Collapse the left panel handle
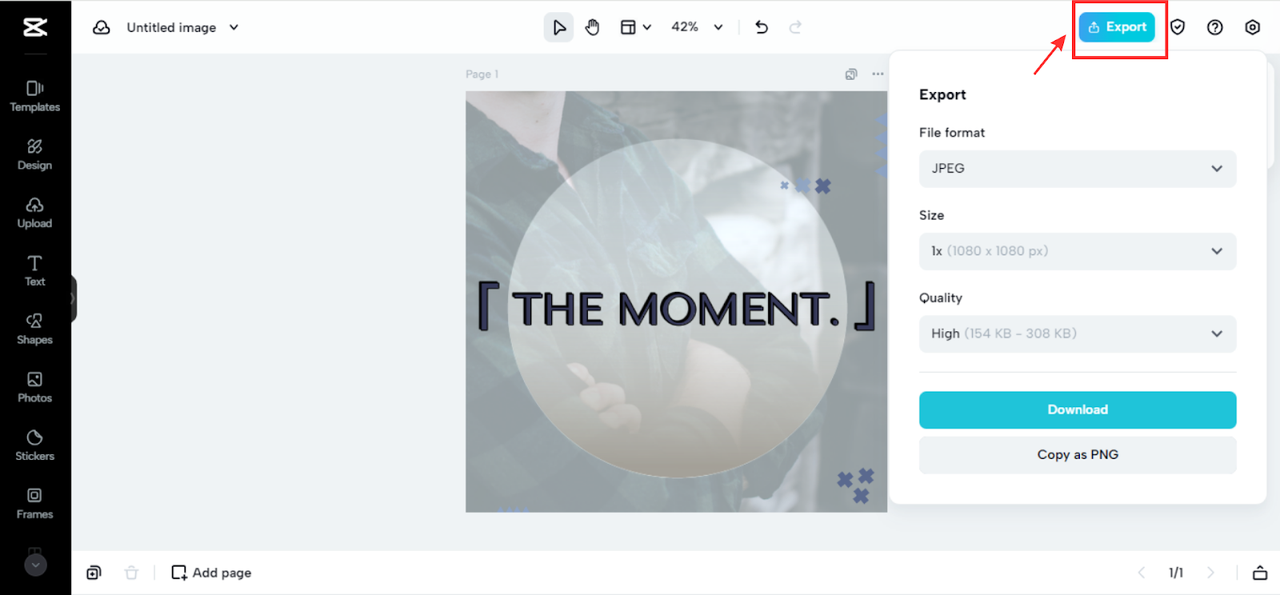The height and width of the screenshot is (595, 1280). click(73, 299)
